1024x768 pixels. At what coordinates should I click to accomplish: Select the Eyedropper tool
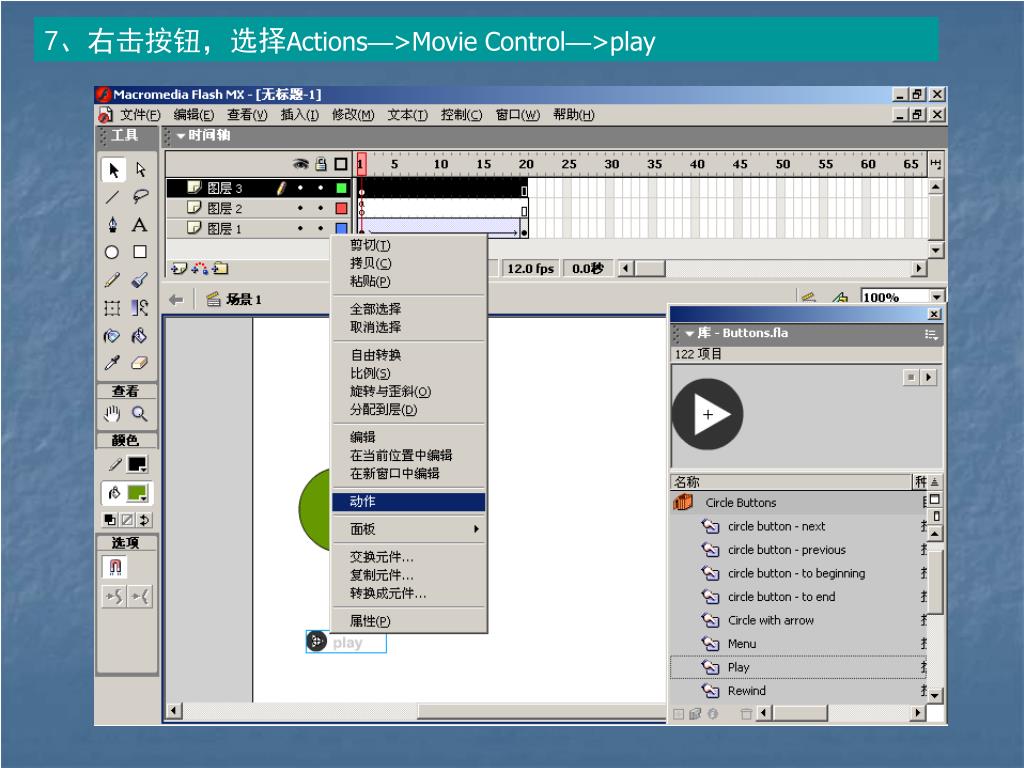[112, 363]
